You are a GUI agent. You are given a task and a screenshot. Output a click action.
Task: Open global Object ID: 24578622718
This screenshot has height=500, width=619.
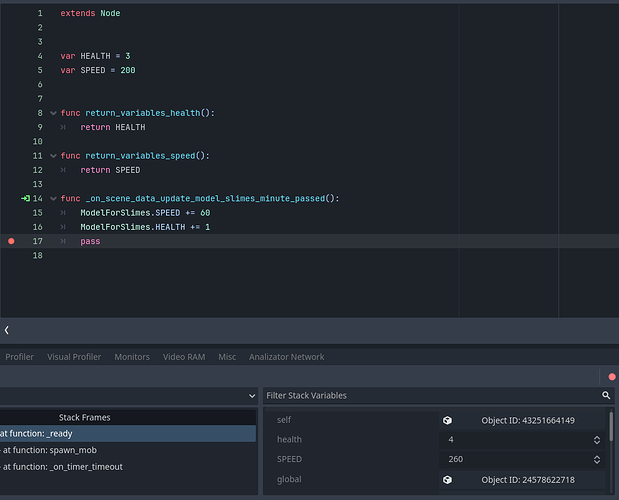point(527,480)
